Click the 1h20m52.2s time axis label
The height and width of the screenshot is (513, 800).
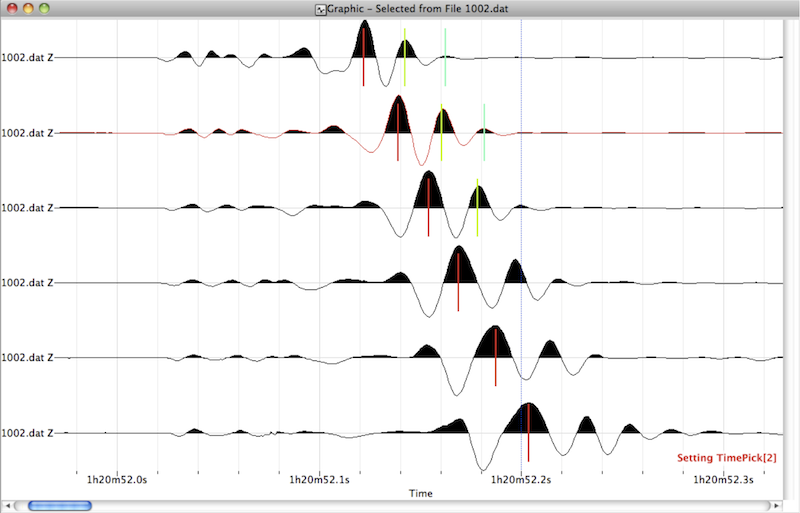coord(522,480)
